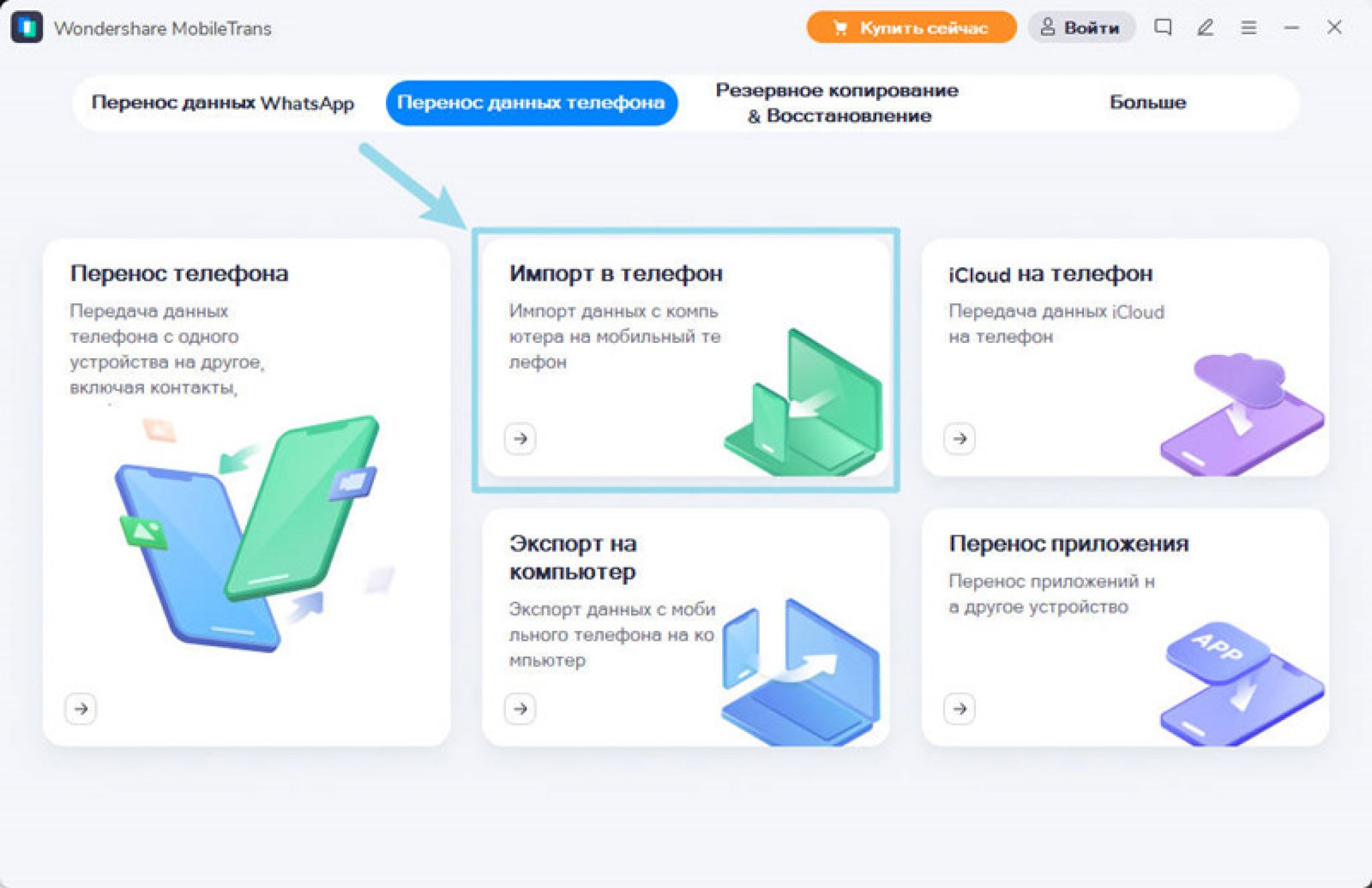
Task: Click the purple cloud phone illustration
Action: 1243,414
